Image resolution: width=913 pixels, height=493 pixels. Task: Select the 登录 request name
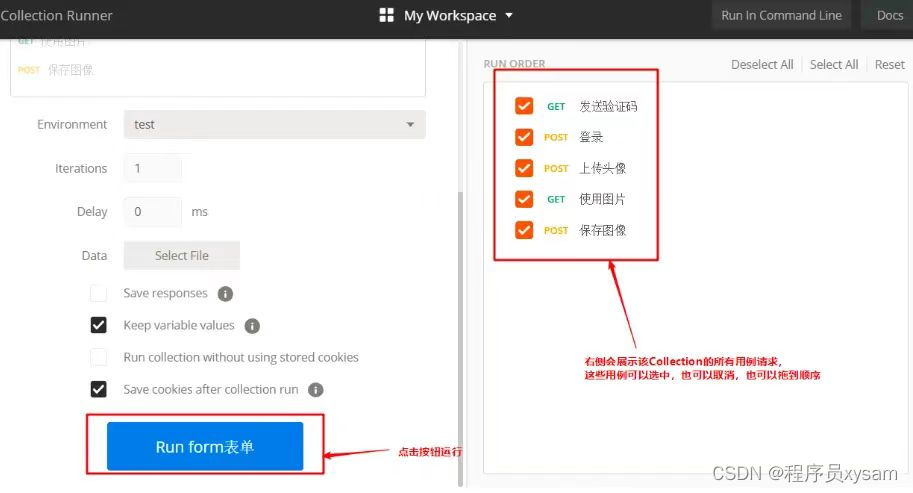(x=591, y=137)
